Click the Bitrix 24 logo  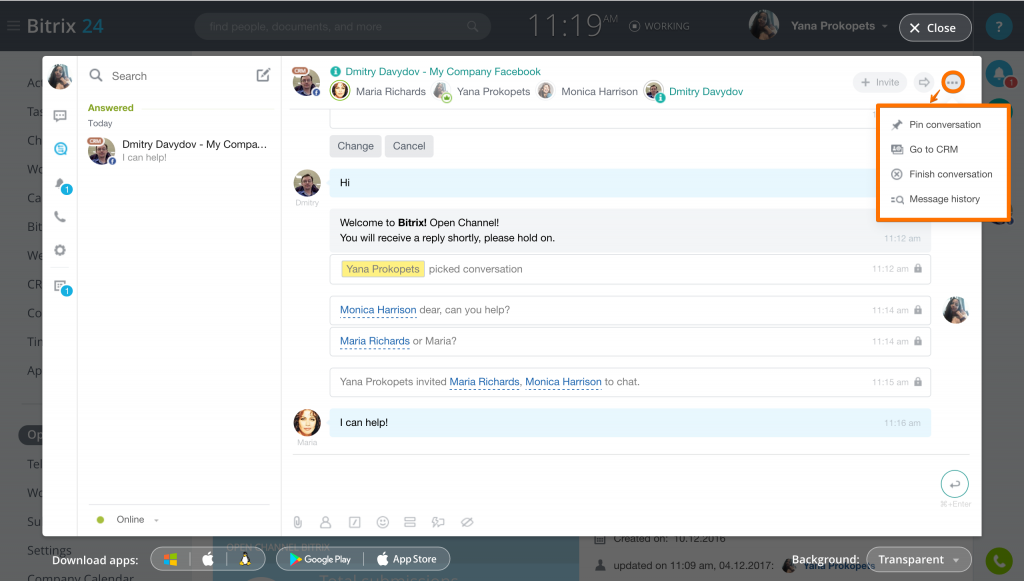[x=65, y=26]
